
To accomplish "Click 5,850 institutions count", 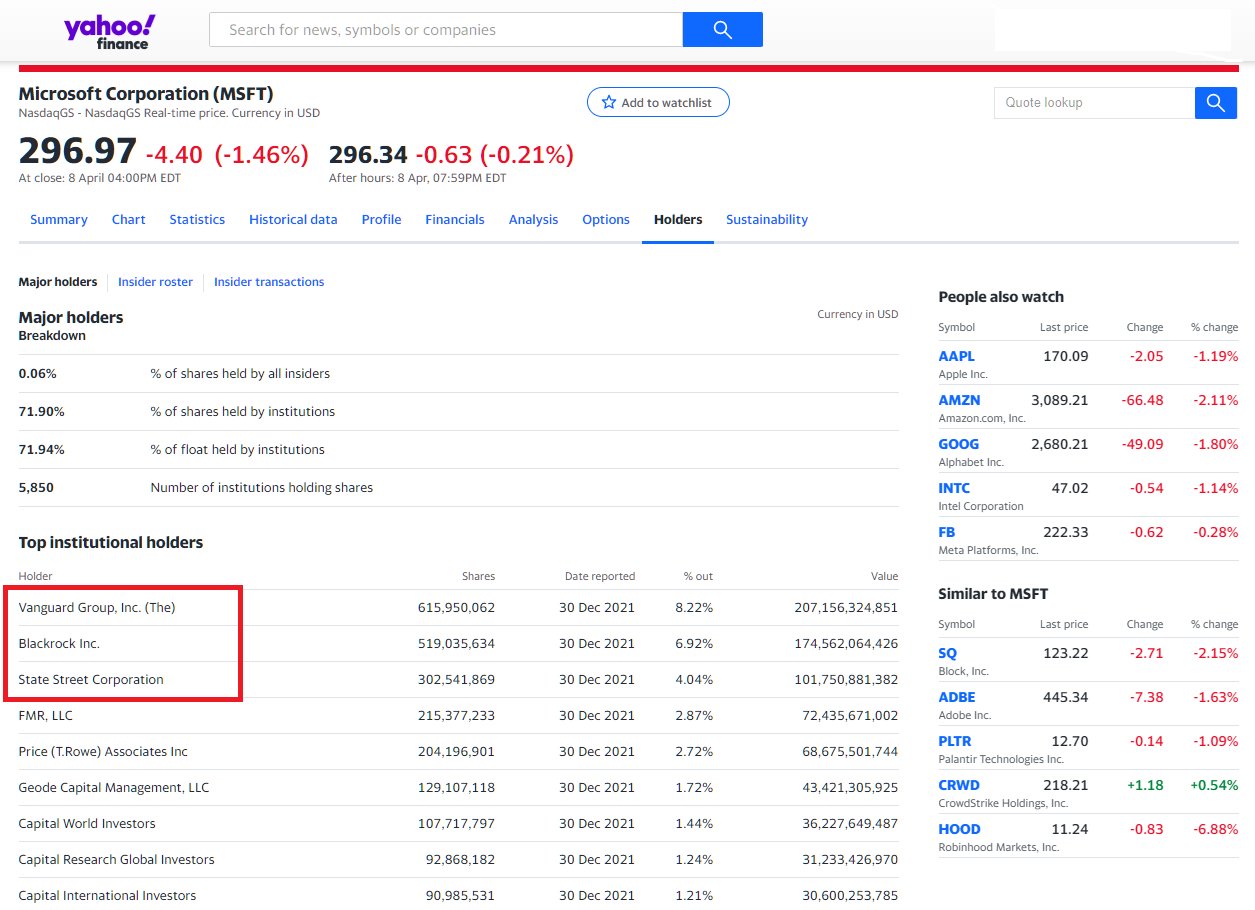I will point(36,488).
